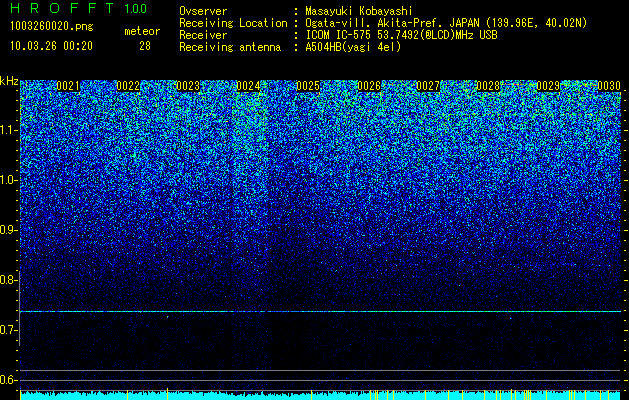The image size is (629, 400).
Task: Select the version number 1.0.0
Action: pyautogui.click(x=135, y=8)
